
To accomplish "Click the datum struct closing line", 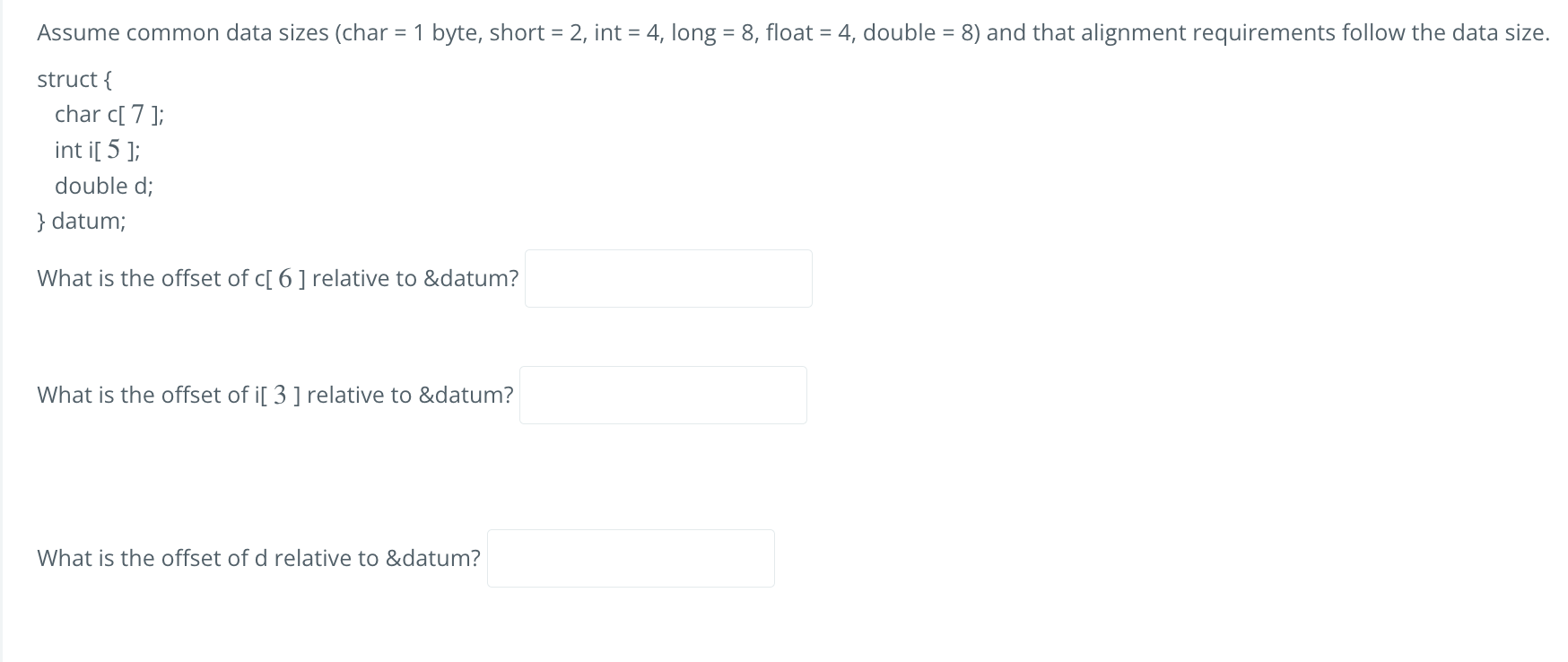I will (x=80, y=221).
